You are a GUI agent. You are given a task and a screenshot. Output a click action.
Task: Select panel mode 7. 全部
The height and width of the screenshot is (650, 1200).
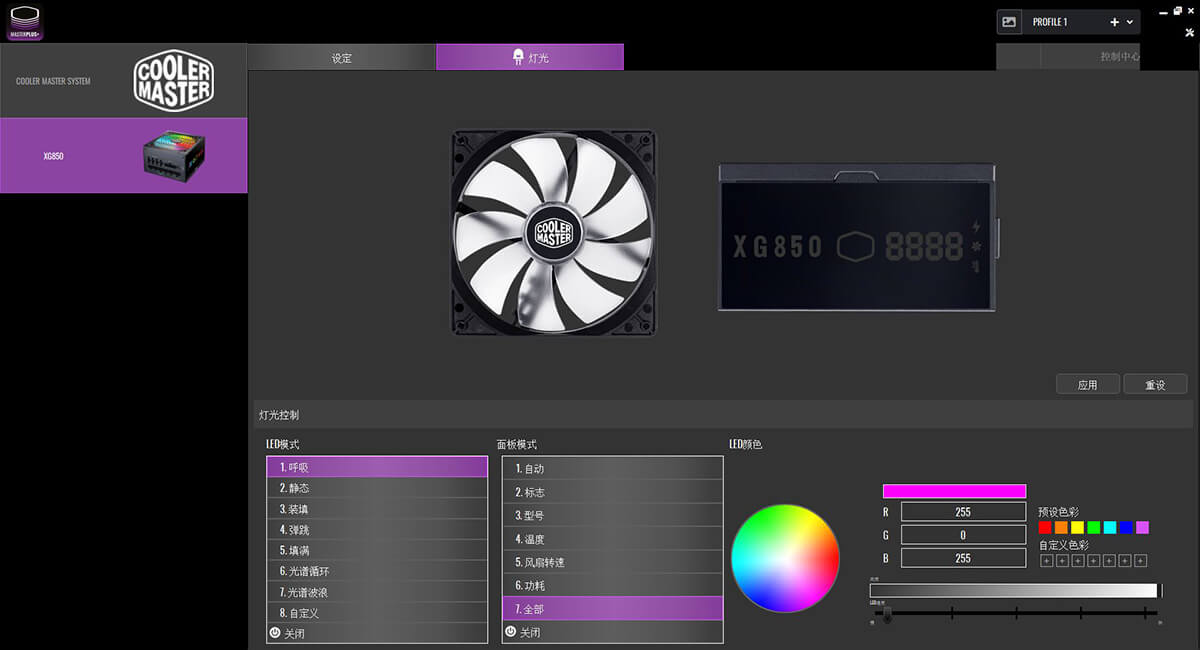(612, 608)
